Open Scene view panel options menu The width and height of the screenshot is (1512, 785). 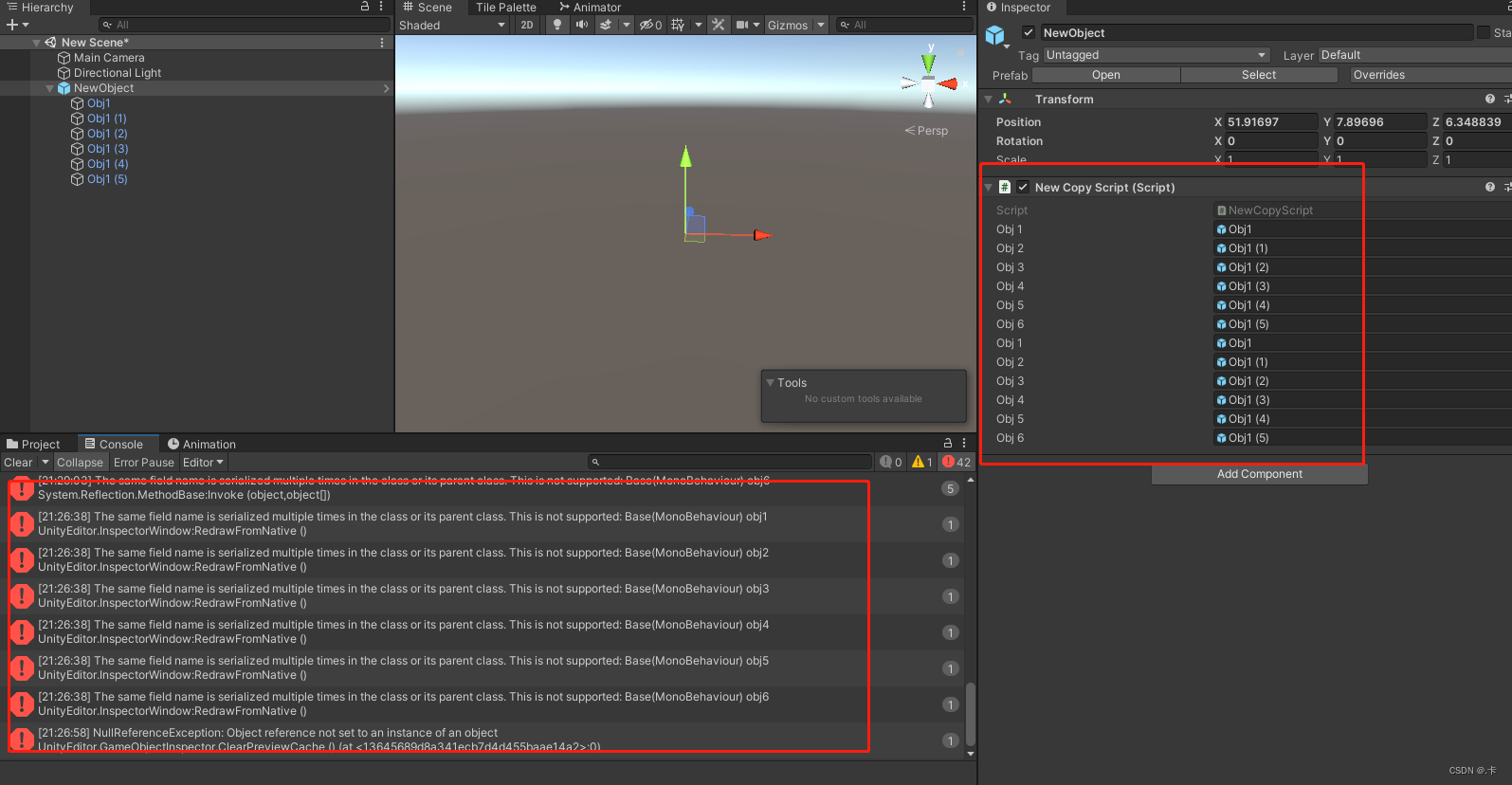click(964, 7)
